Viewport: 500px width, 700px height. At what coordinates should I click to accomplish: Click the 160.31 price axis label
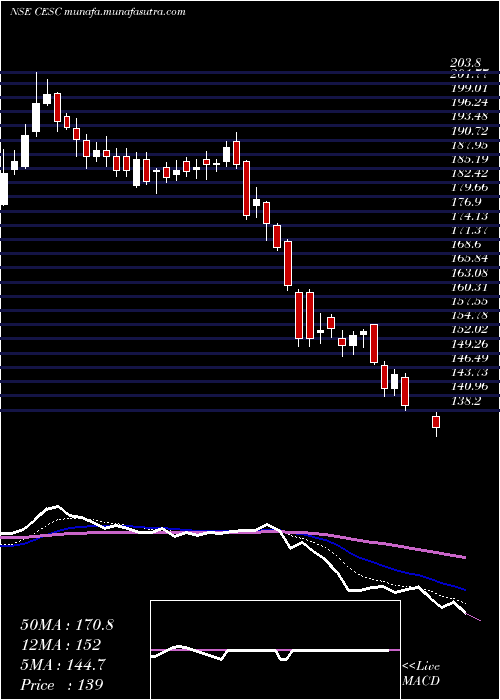click(x=469, y=287)
